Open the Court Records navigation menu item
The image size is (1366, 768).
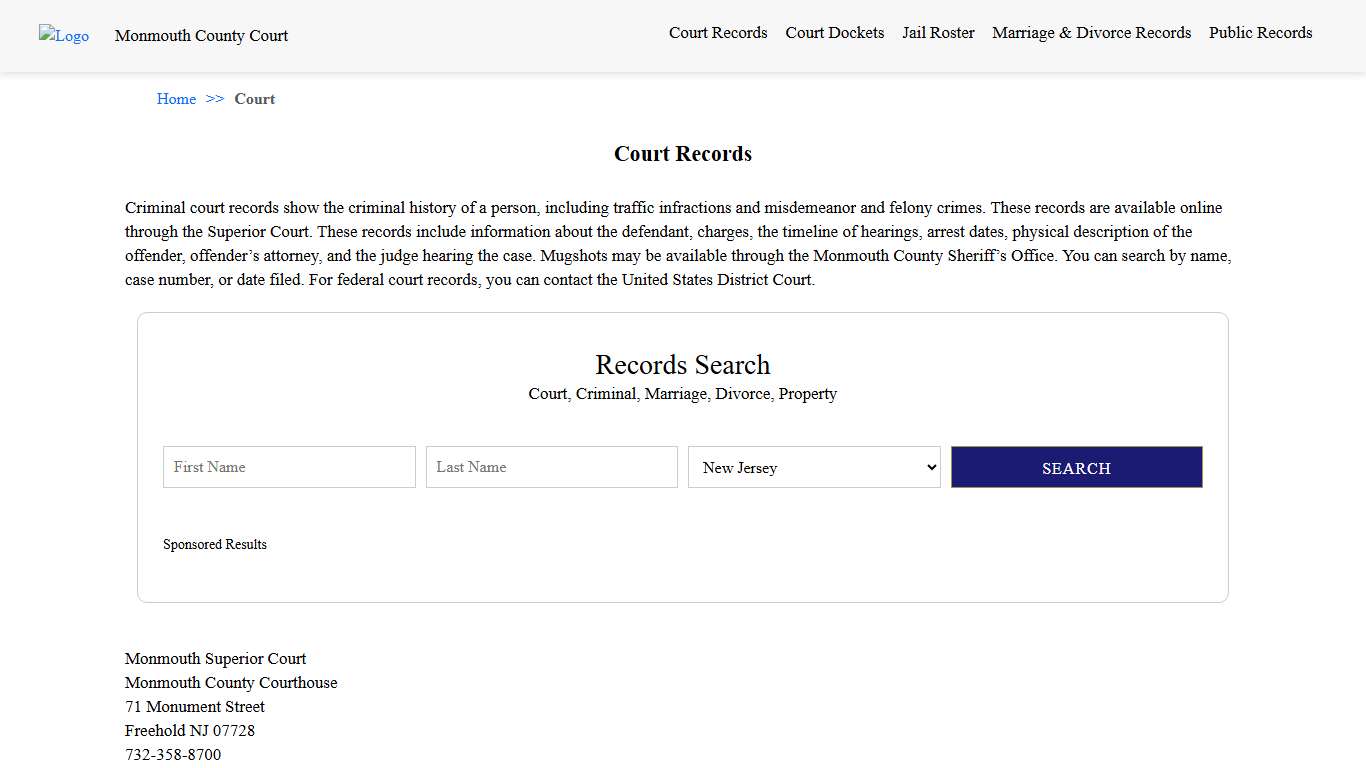click(718, 32)
